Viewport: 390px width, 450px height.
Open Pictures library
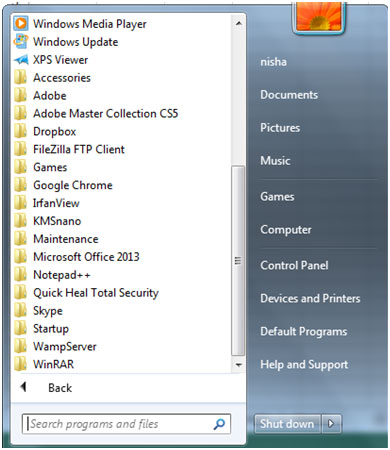tap(280, 128)
